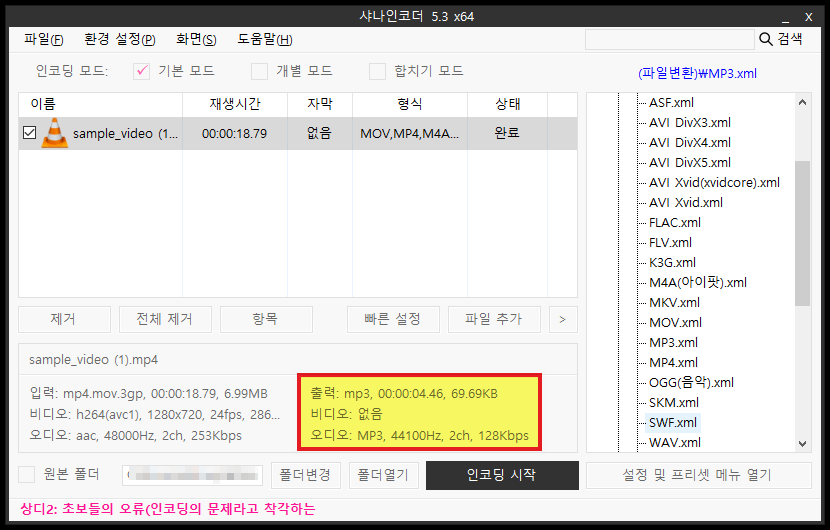Select MP4.xml preset

point(673,363)
